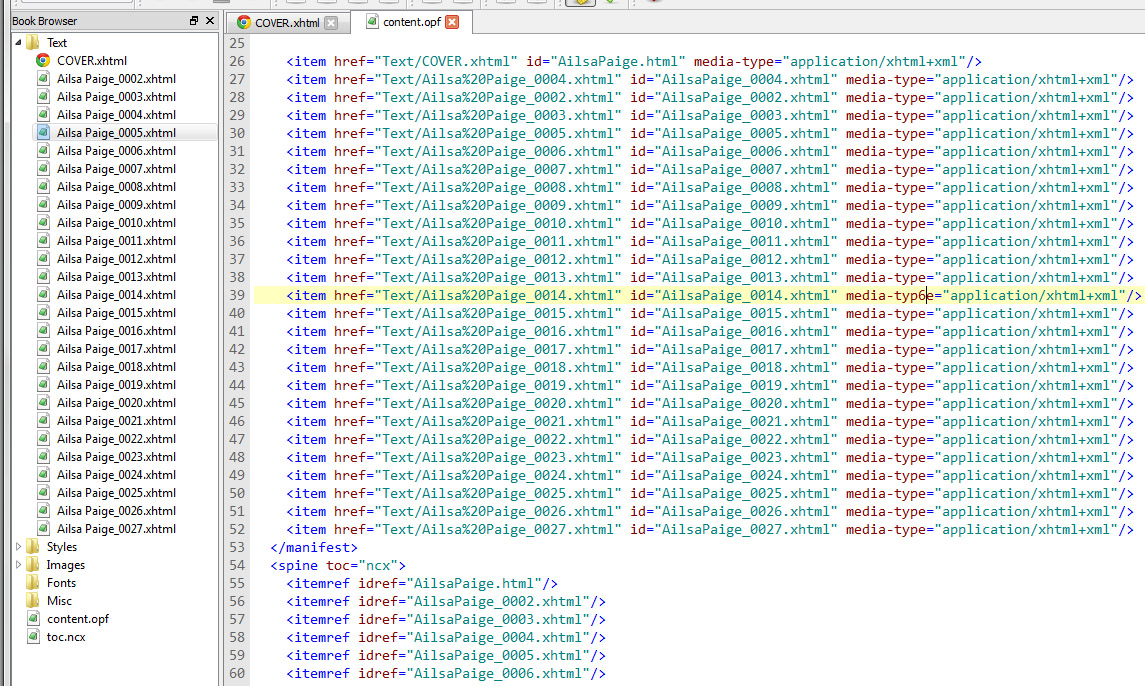Select the COVER.xhtml file name in the Book Browser tree
This screenshot has width=1145, height=686.
pos(92,61)
